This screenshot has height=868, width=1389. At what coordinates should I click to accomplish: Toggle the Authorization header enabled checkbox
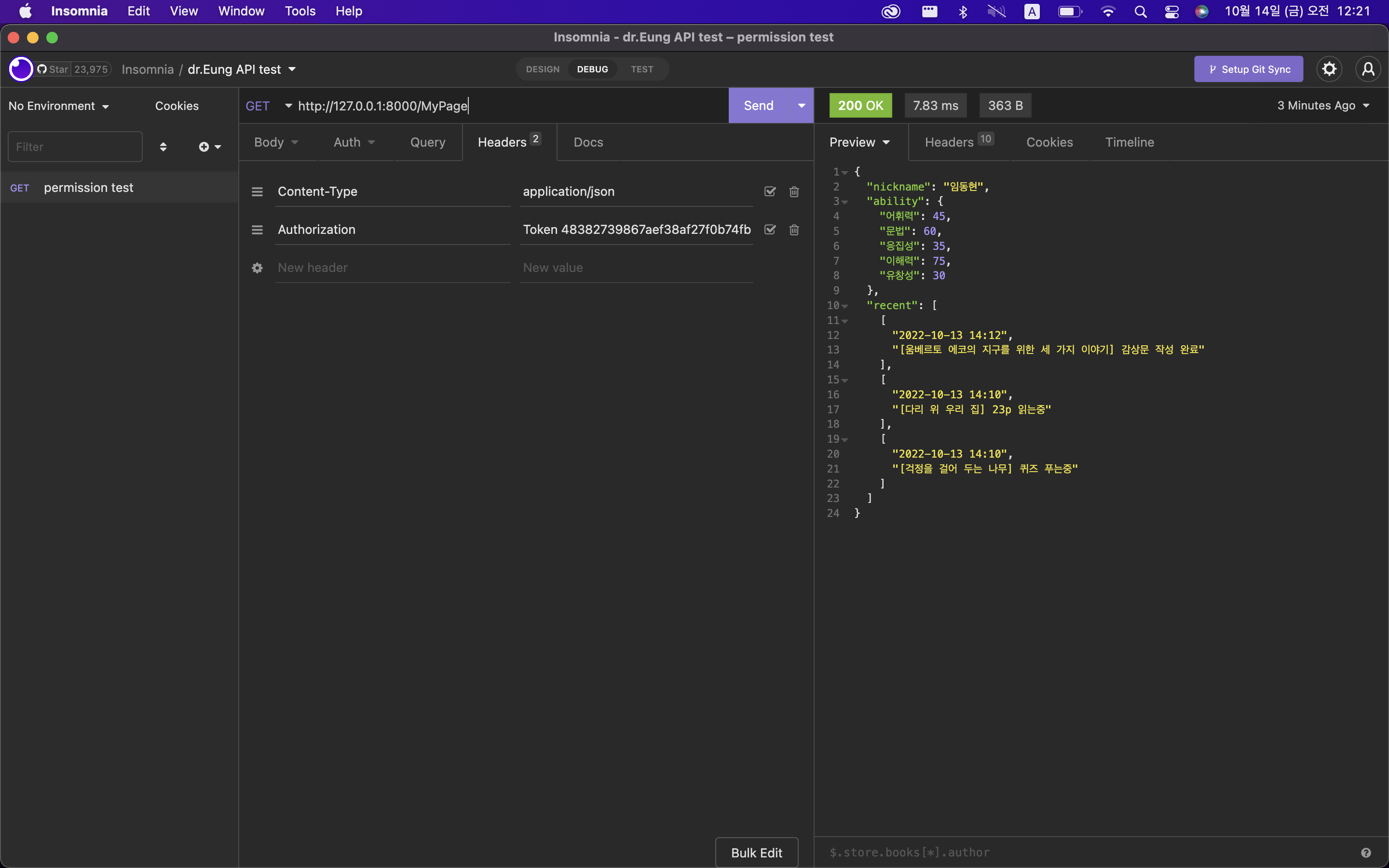point(770,230)
